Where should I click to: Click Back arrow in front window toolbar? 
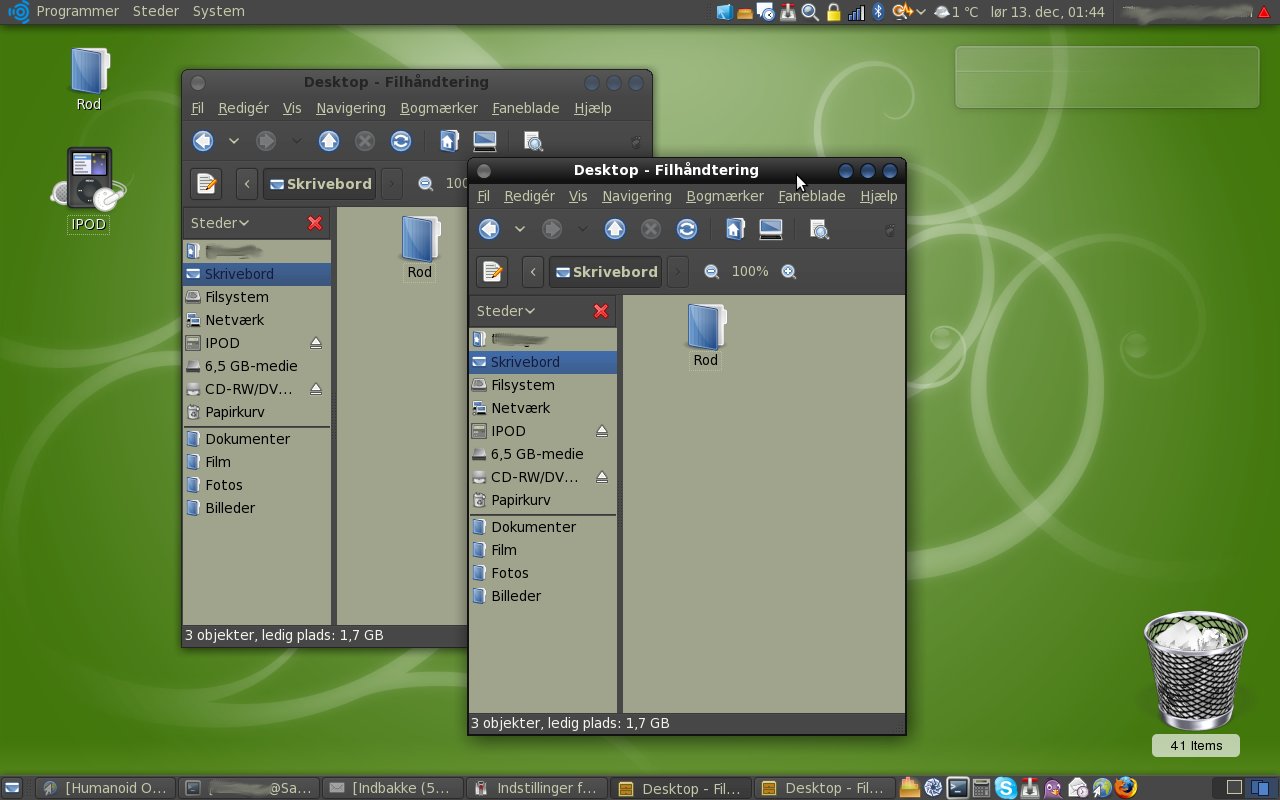[x=489, y=229]
